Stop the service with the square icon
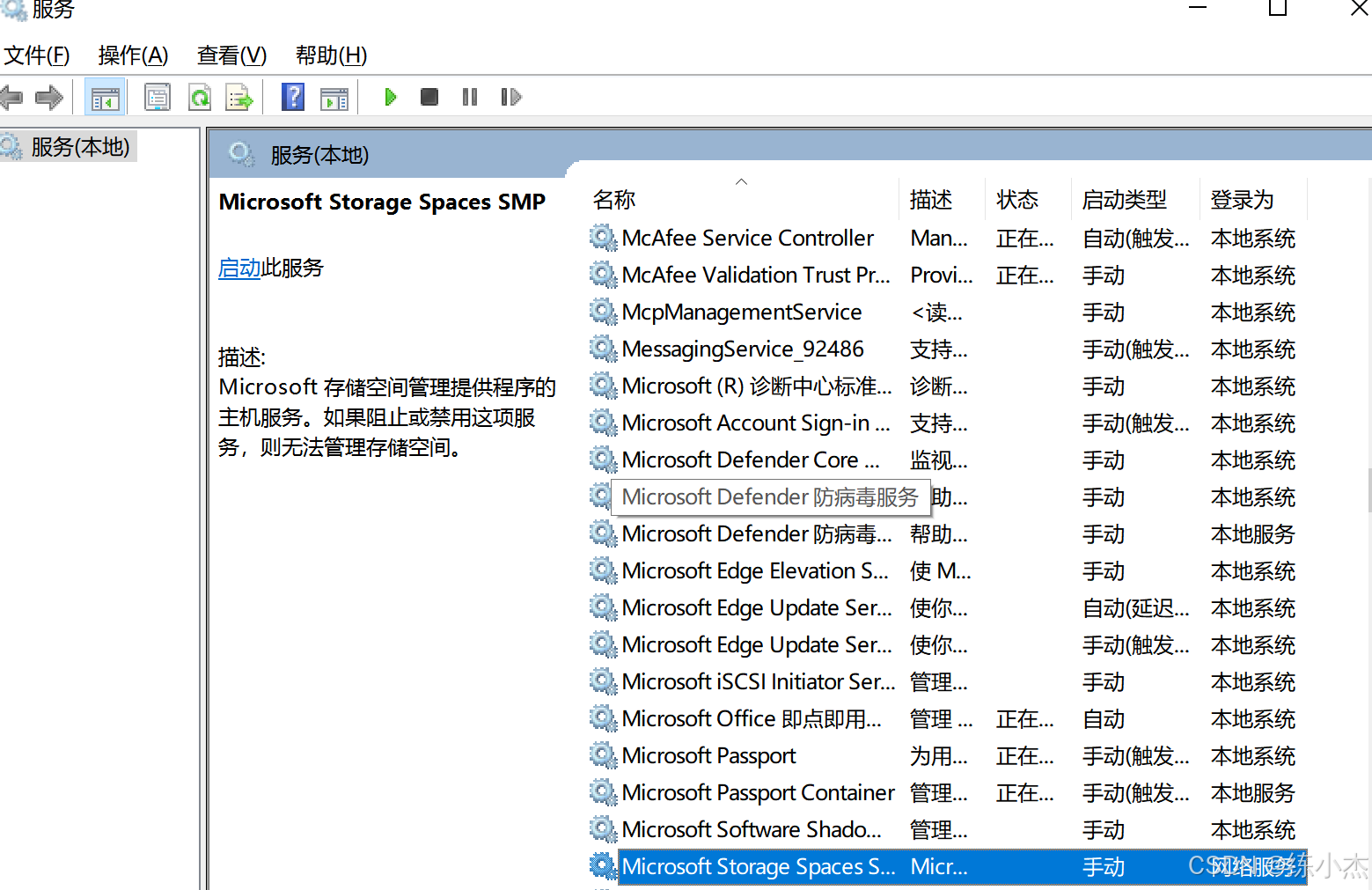1372x890 pixels. (429, 97)
